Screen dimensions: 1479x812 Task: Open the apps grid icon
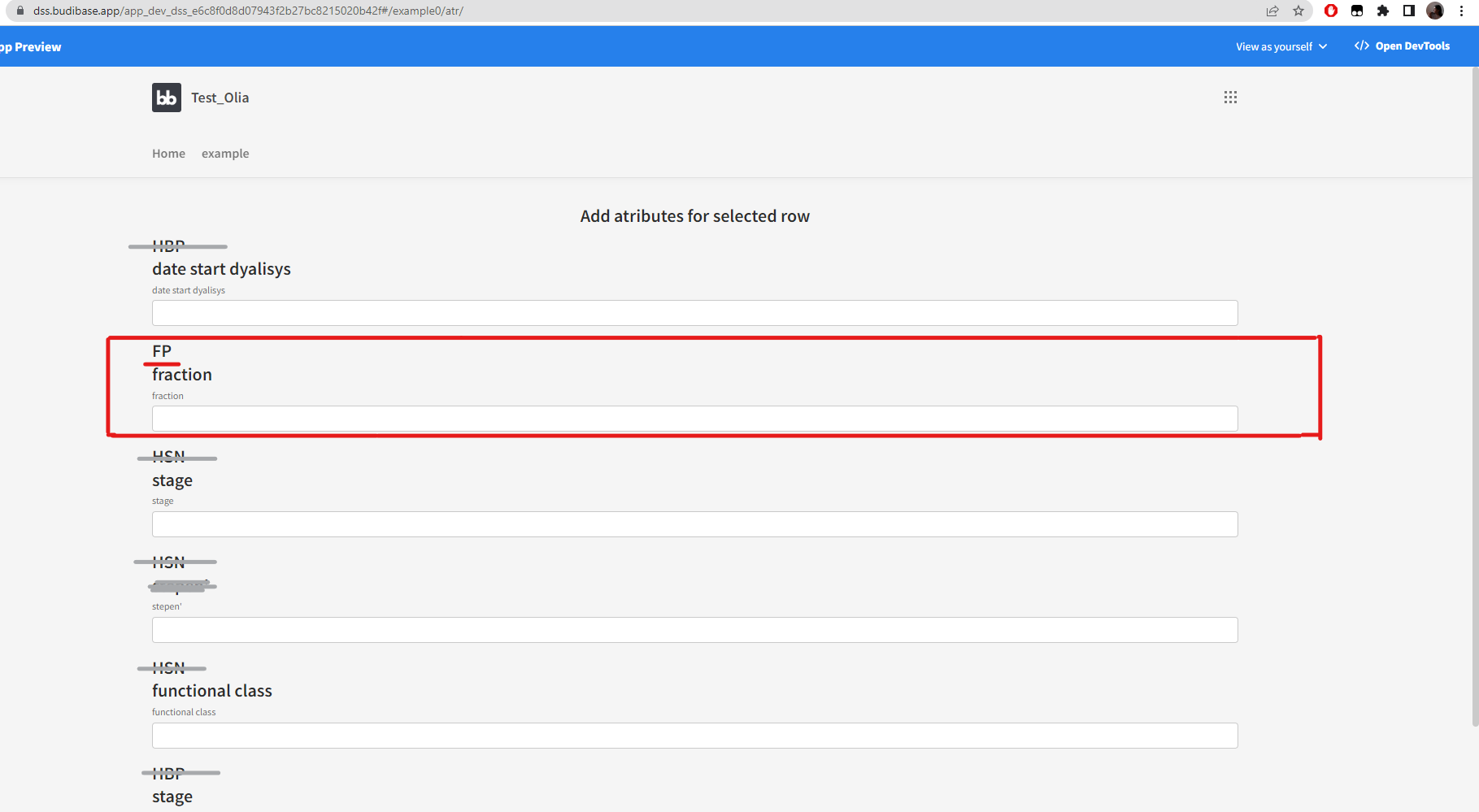(x=1230, y=97)
